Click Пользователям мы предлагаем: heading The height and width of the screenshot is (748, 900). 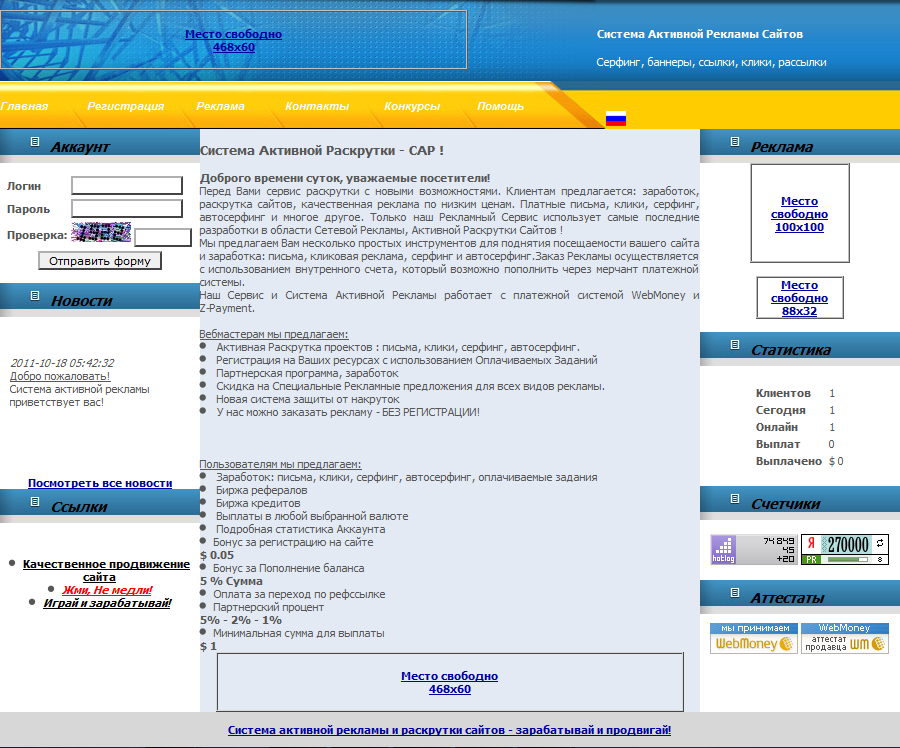pos(280,464)
